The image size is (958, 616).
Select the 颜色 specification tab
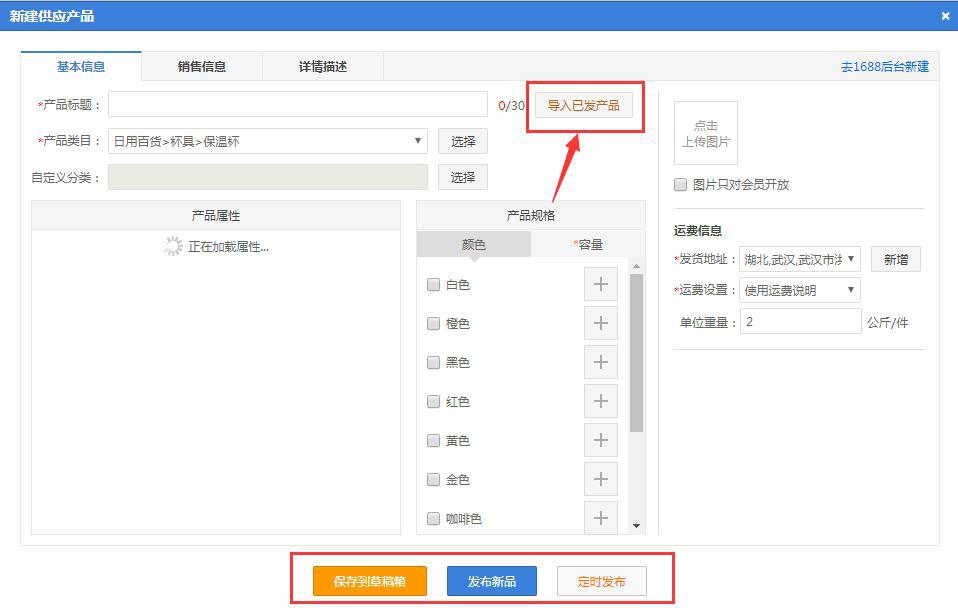474,244
